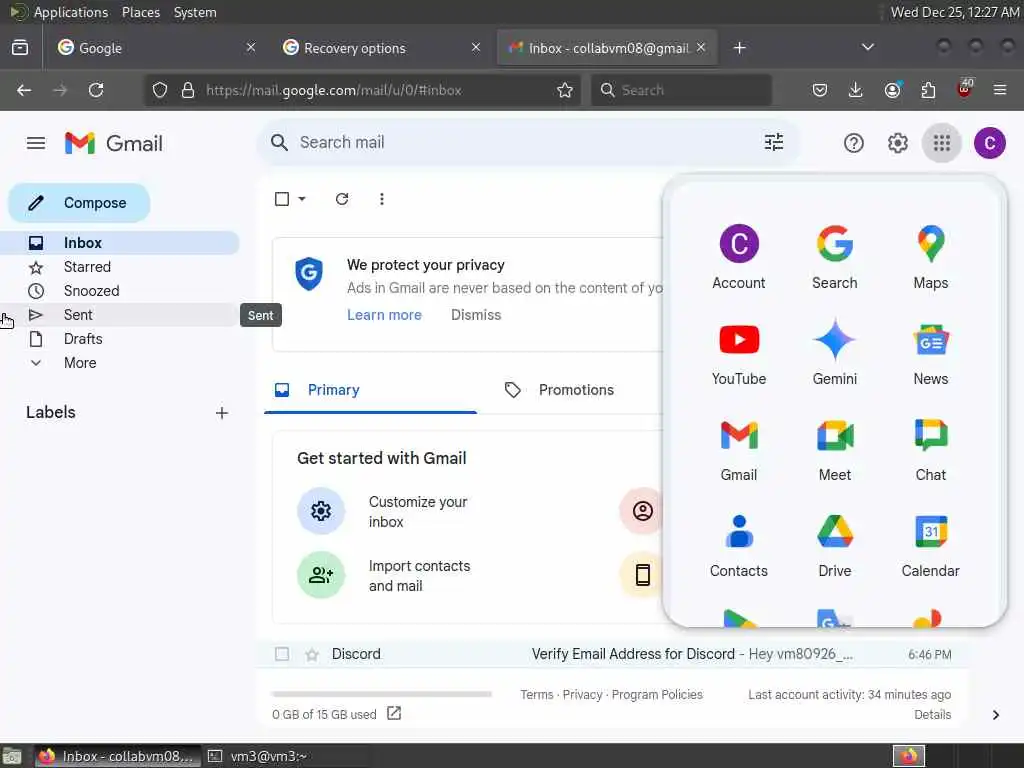Open the Places menu
Viewport: 1024px width, 768px height.
point(141,12)
